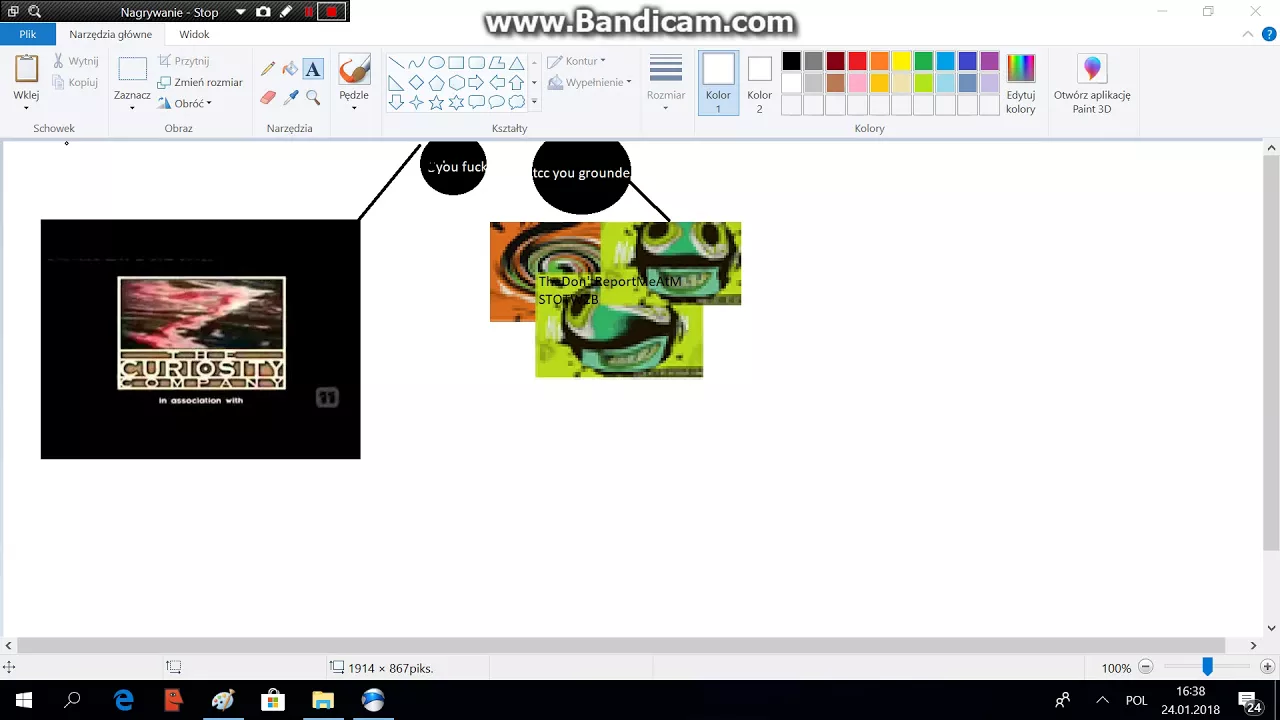Switch to the Widok tab
The image size is (1280, 720).
point(194,34)
